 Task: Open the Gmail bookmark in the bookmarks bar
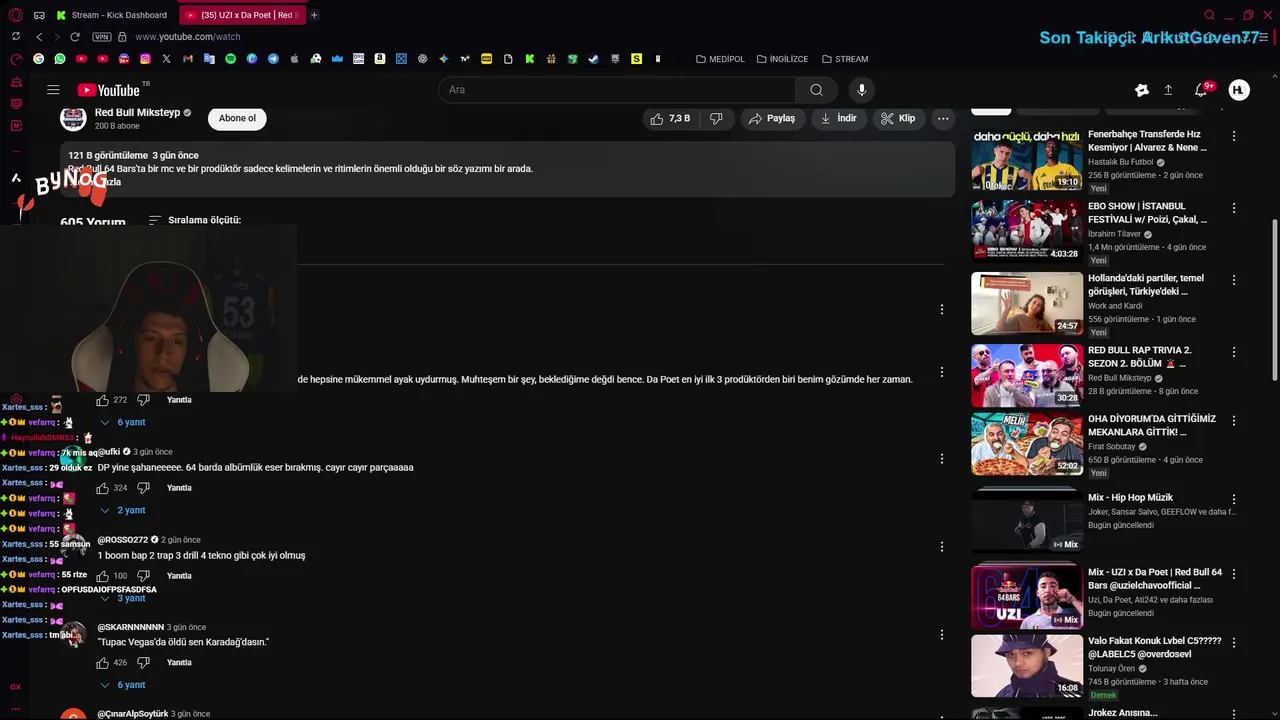(187, 59)
